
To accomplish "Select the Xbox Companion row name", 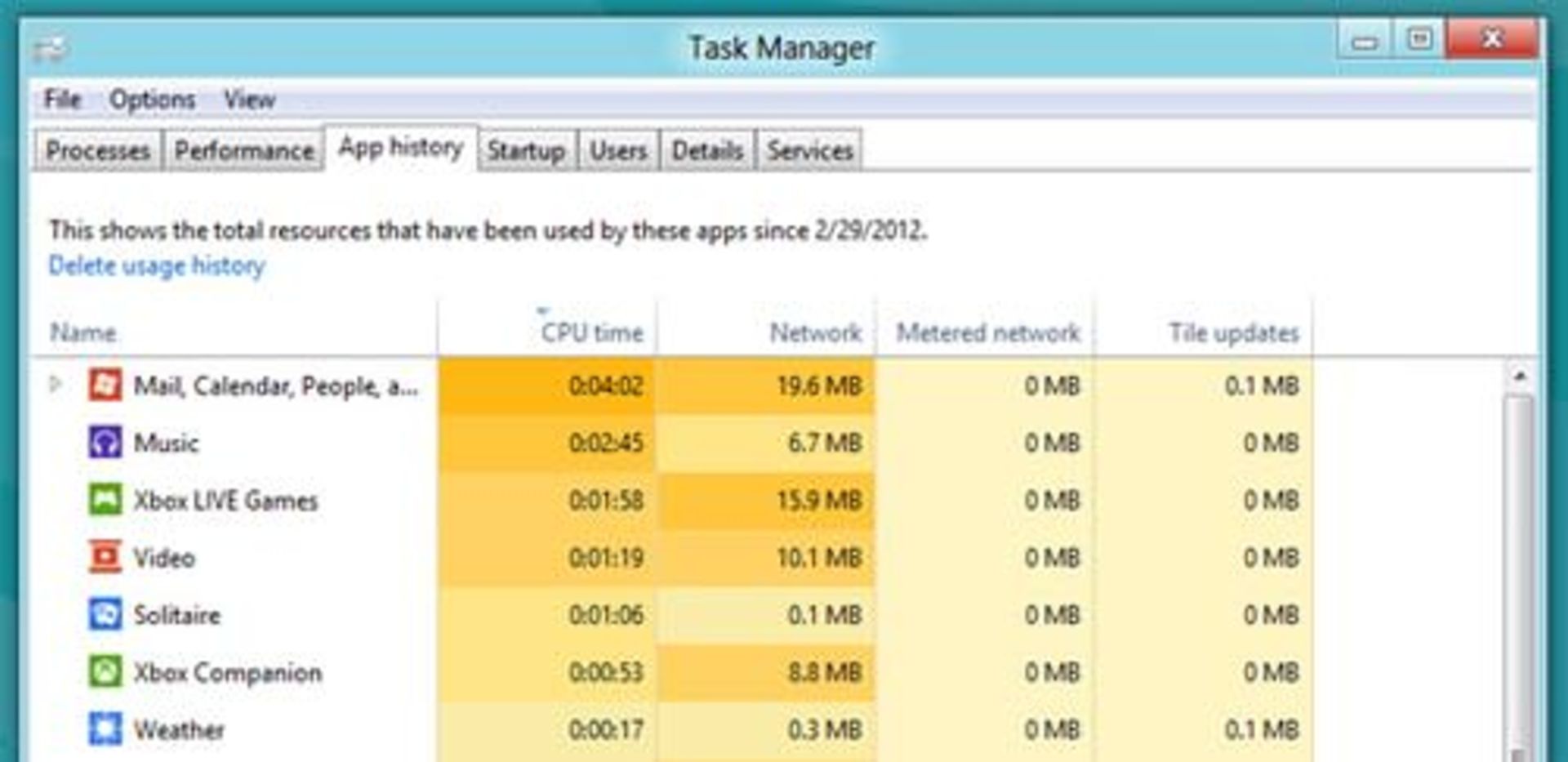I will click(x=228, y=672).
